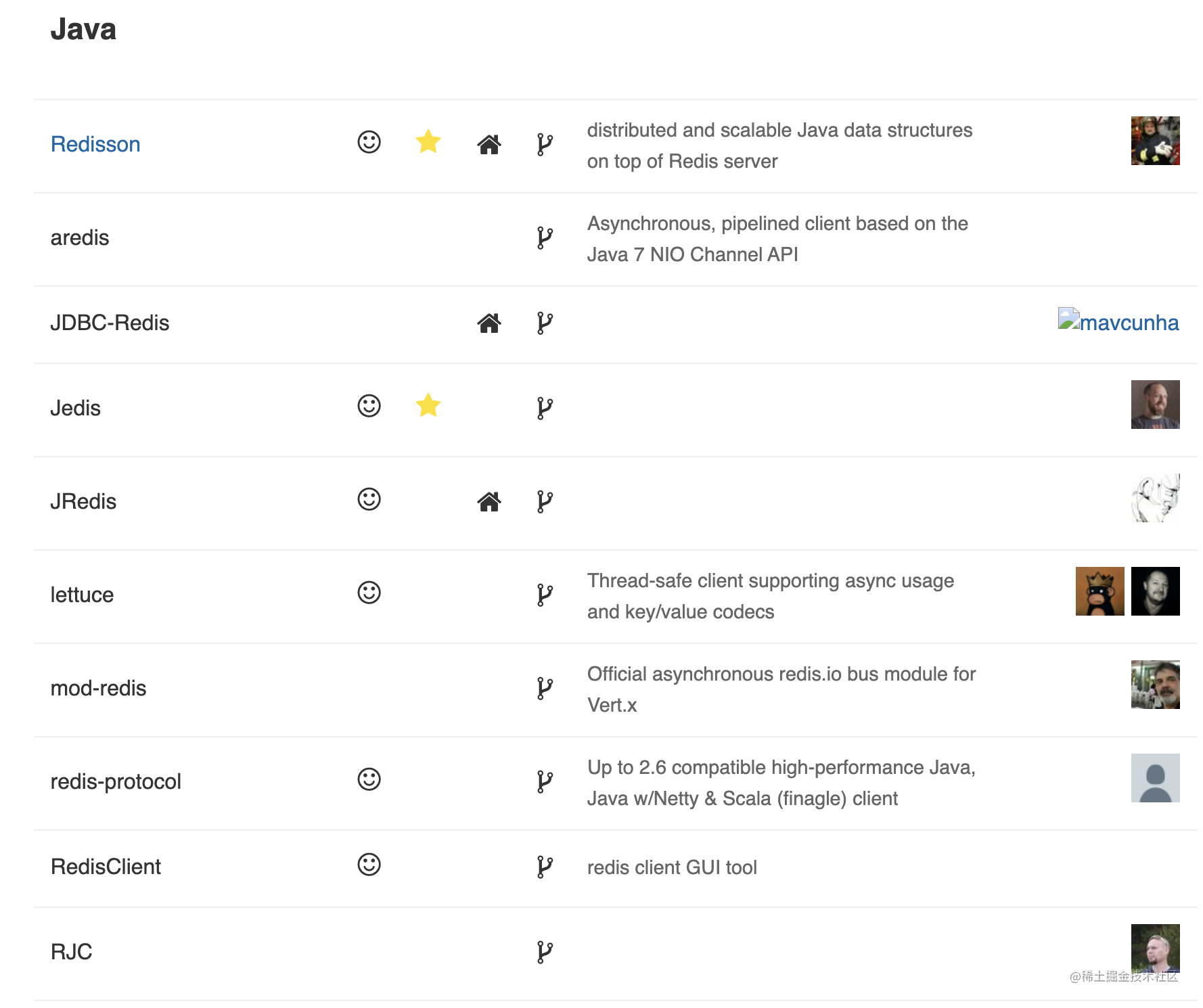
Task: Click the default gray avatar for redis-protocol
Action: (x=1156, y=778)
